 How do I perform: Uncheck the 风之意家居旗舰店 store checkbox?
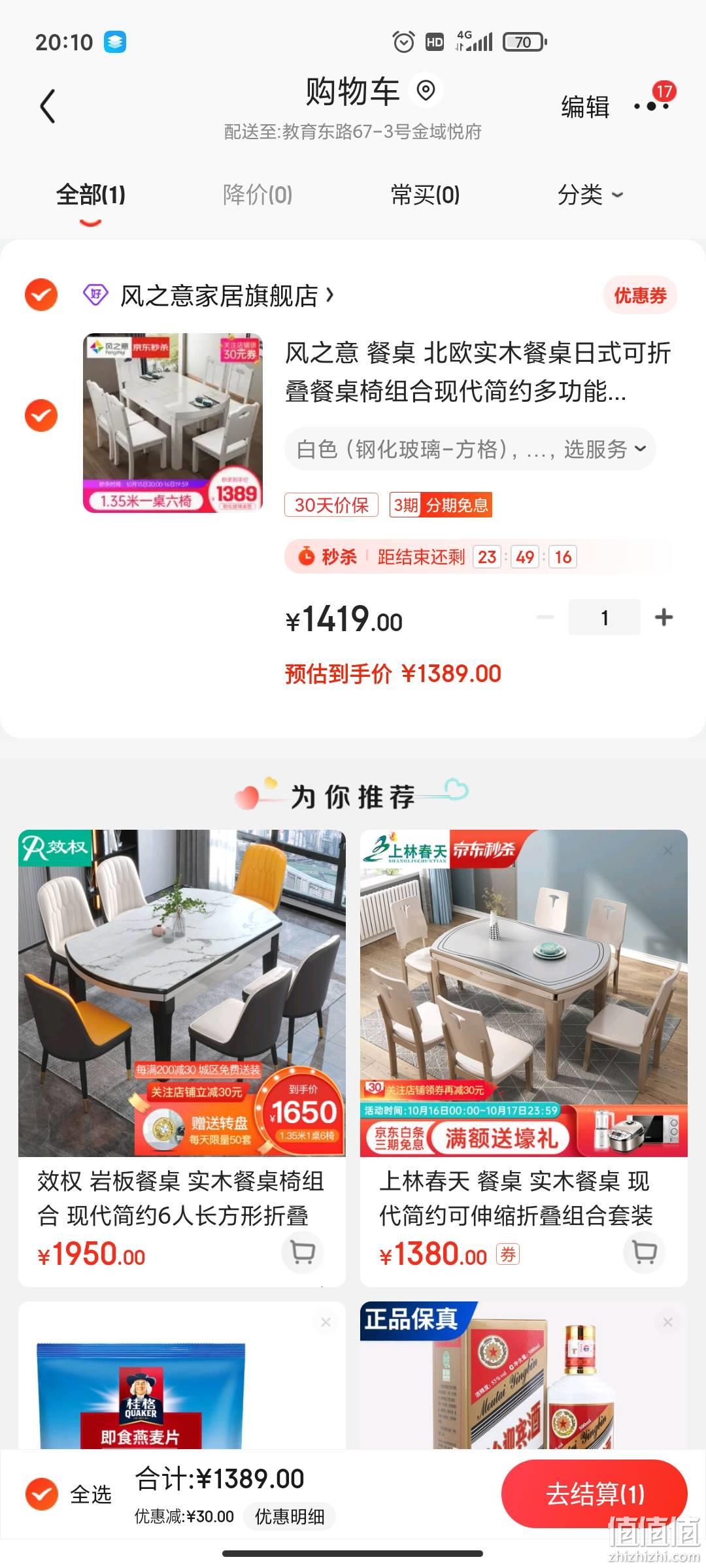41,295
